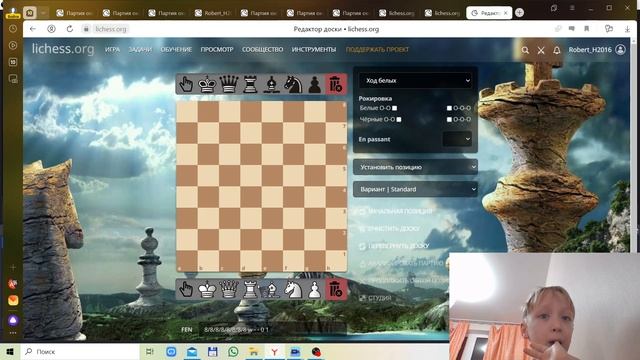
Task: Open a new browser tab with plus
Action: click(519, 13)
